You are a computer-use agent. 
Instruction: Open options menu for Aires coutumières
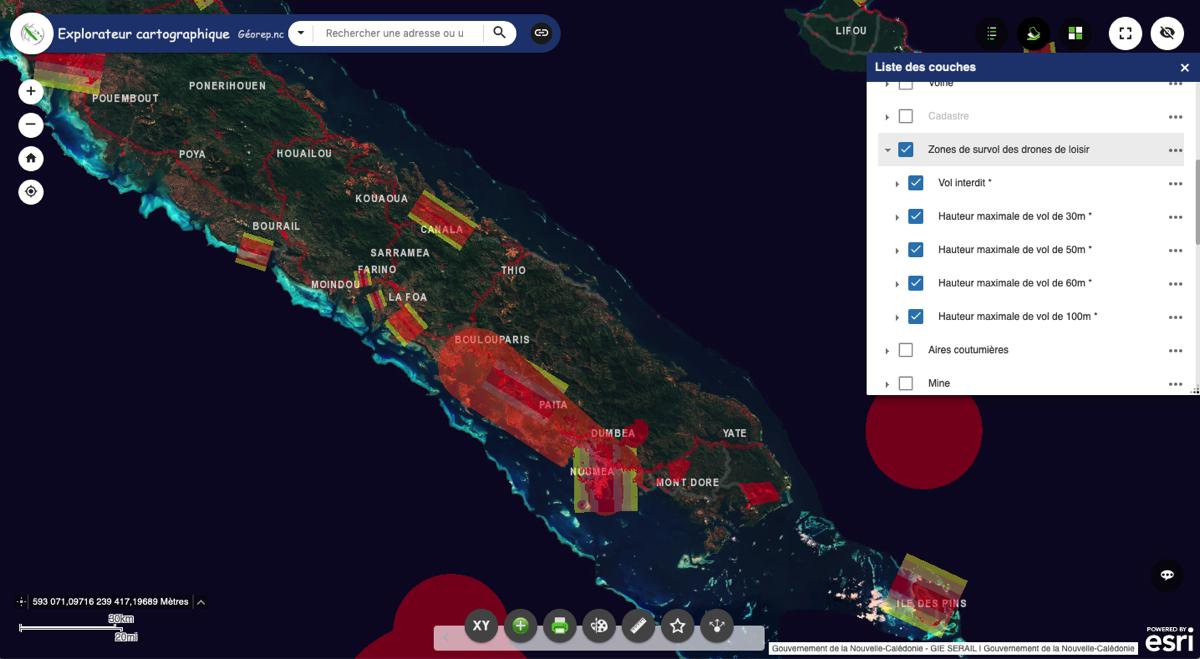[x=1175, y=351]
